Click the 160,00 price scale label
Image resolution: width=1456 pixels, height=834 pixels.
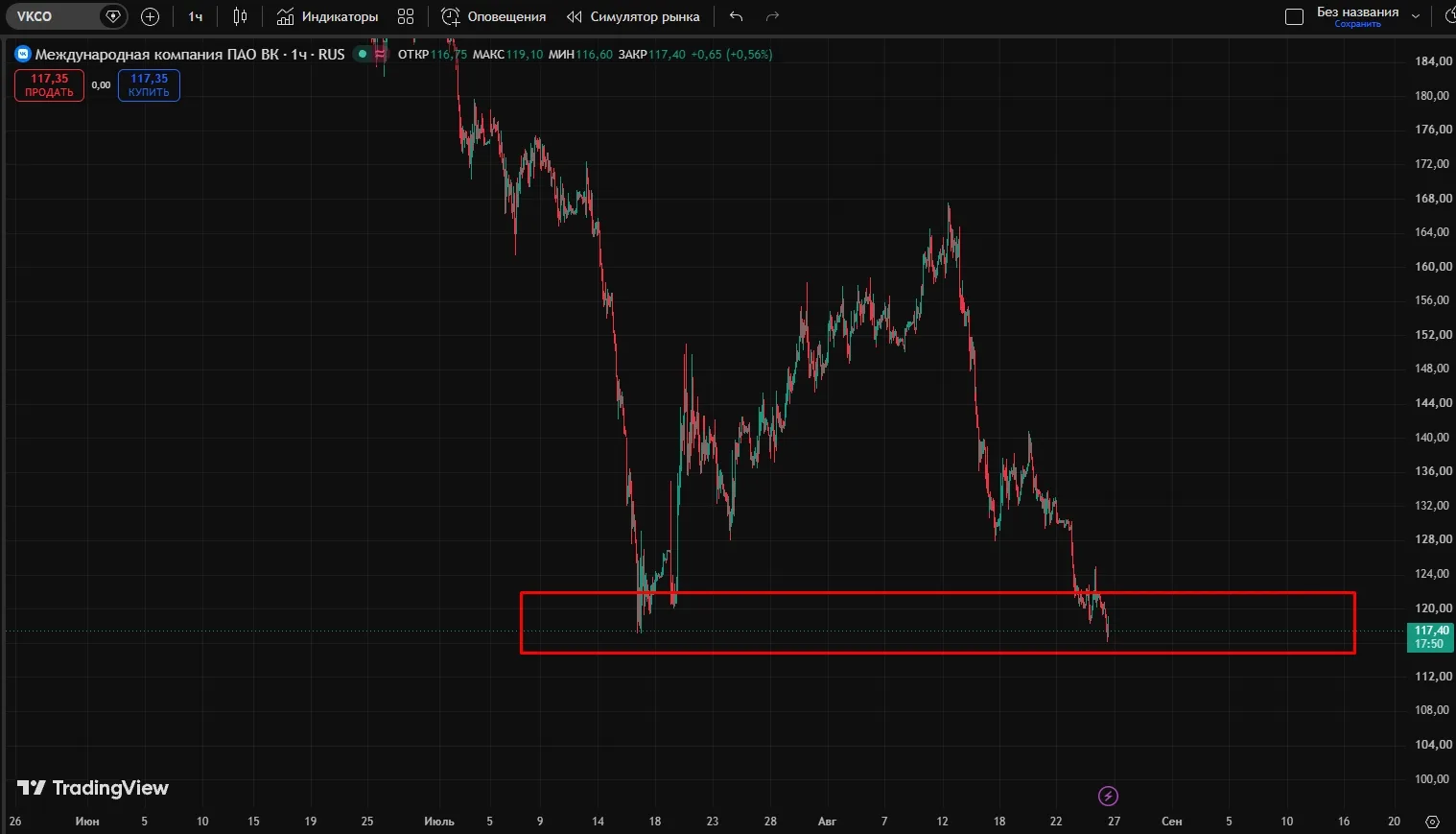tap(1433, 267)
